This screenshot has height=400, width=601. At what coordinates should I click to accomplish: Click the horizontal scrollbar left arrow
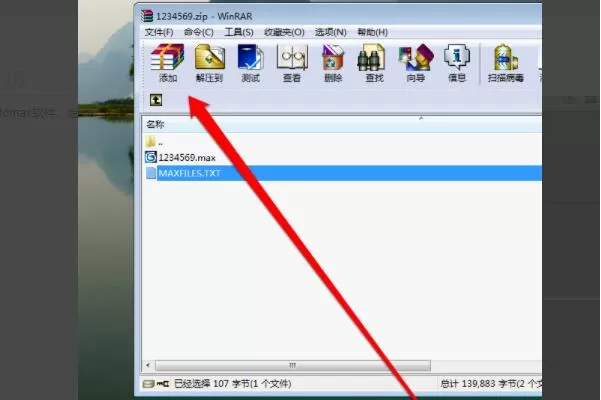coord(148,365)
